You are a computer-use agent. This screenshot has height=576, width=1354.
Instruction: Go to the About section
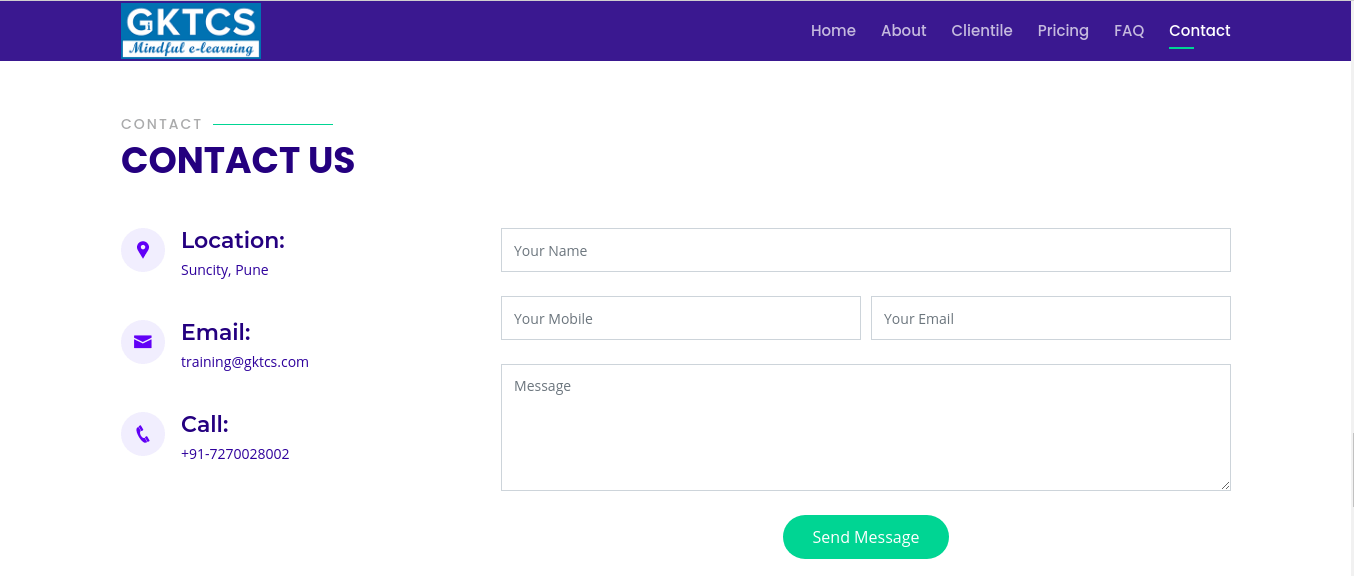pyautogui.click(x=904, y=31)
